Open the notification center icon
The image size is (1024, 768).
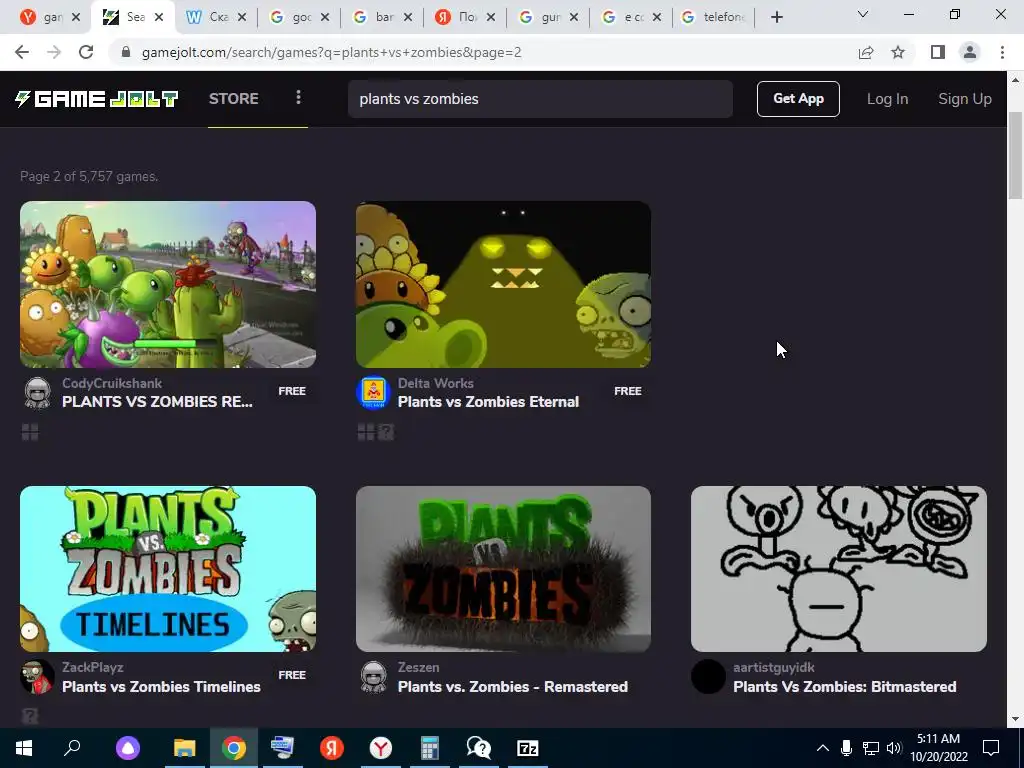(x=991, y=748)
